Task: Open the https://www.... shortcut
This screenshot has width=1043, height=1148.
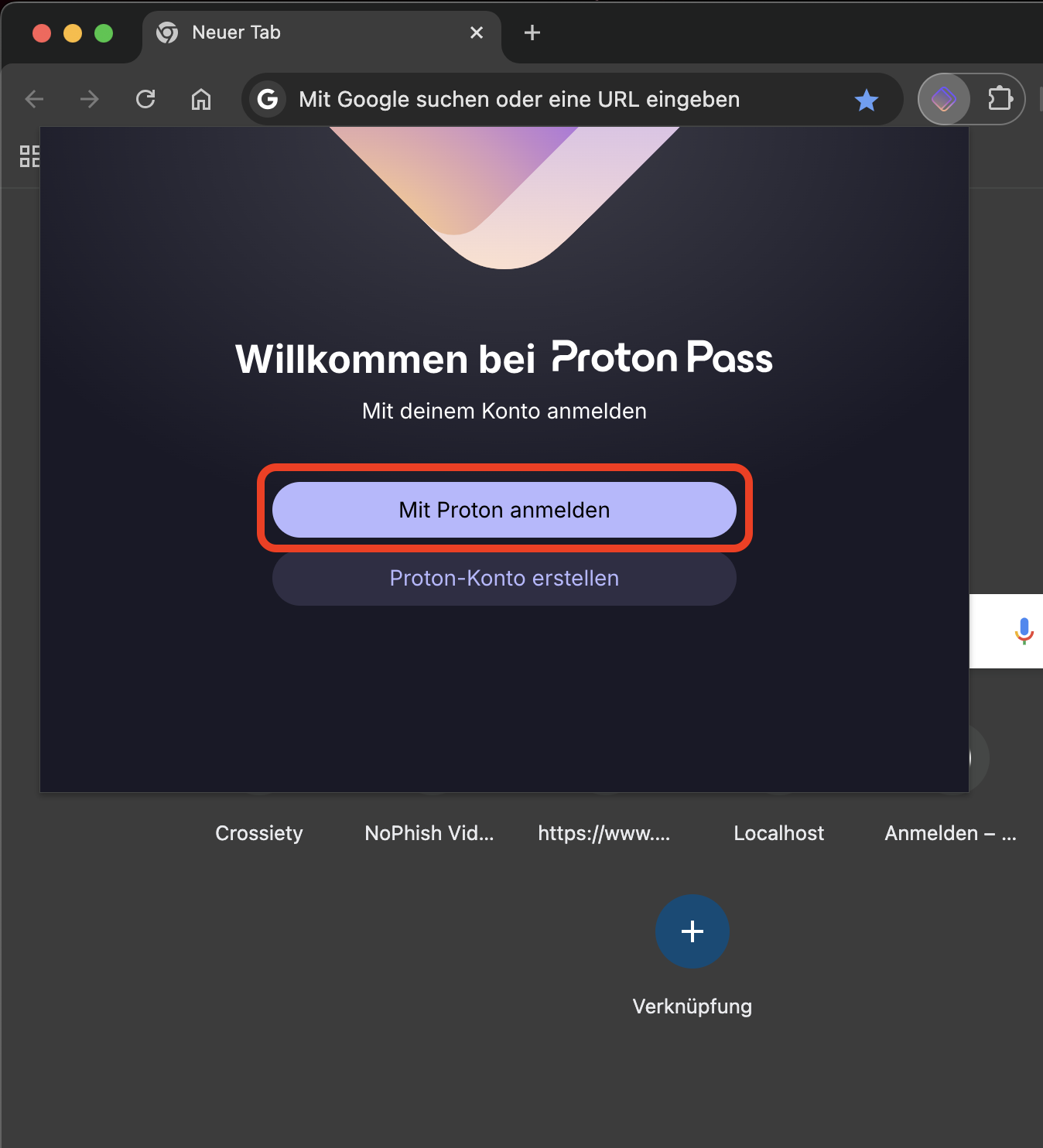Action: (604, 833)
